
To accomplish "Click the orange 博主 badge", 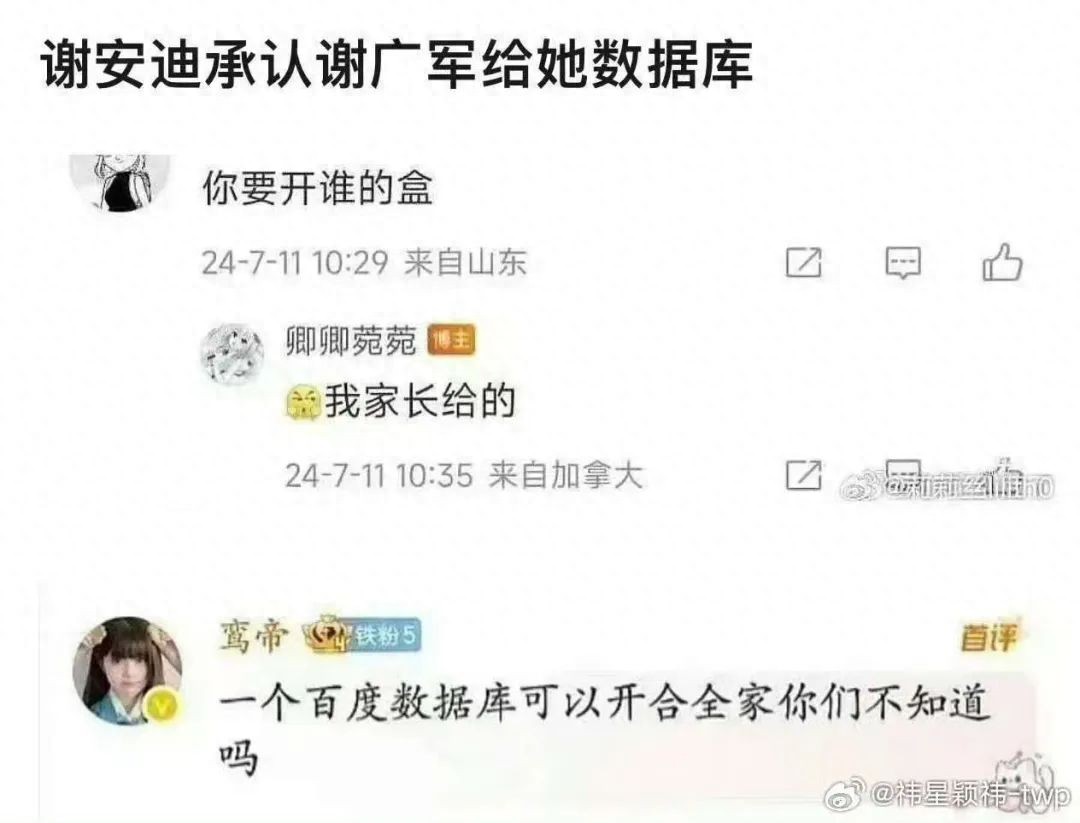I will click(452, 340).
